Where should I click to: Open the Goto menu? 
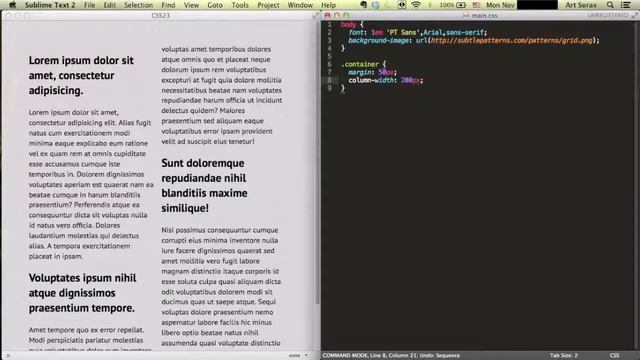pyautogui.click(x=215, y=5)
